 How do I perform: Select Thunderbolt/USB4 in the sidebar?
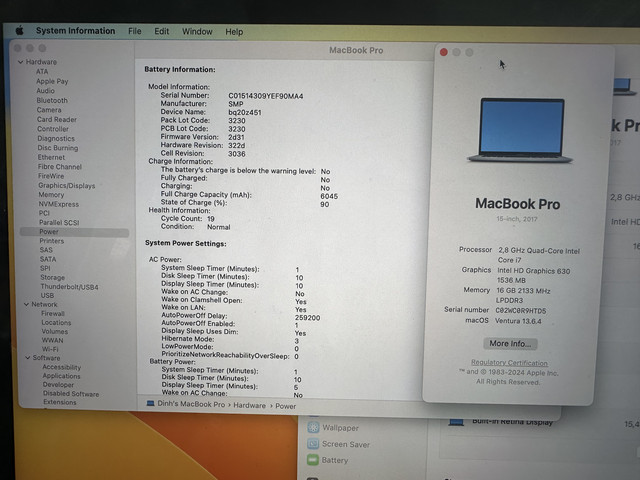69,287
